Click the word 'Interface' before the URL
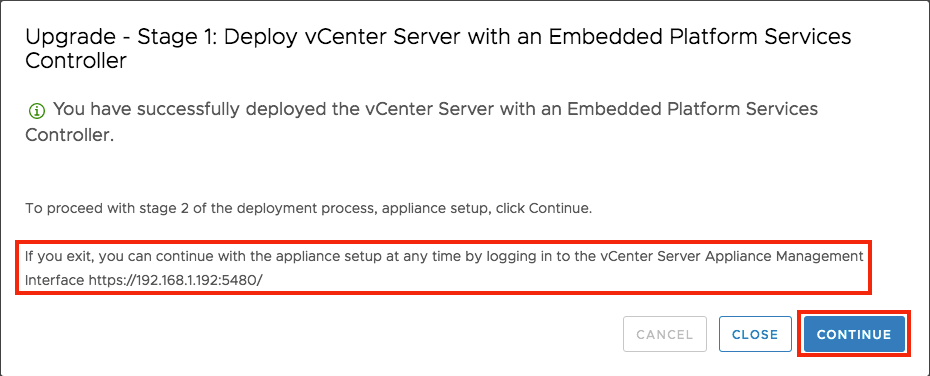Image resolution: width=930 pixels, height=376 pixels. tap(55, 281)
